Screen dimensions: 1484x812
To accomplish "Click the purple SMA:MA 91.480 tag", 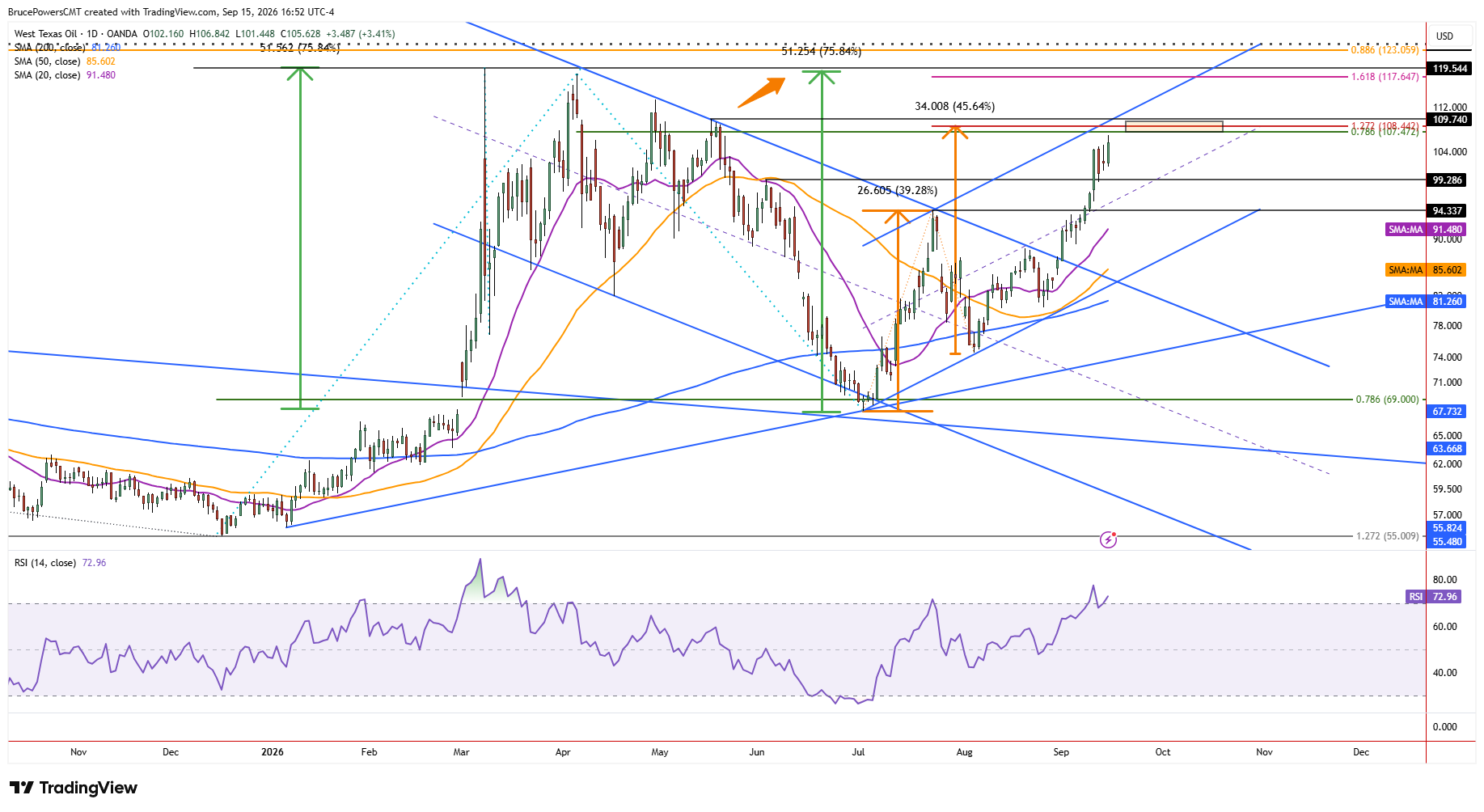I will 1425,230.
